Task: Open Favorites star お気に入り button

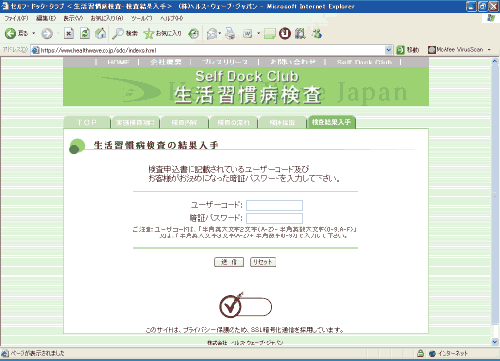Action: click(x=163, y=33)
